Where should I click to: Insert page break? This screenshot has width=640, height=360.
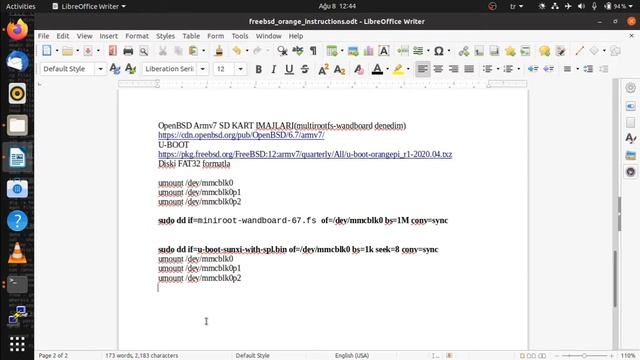click(x=402, y=51)
